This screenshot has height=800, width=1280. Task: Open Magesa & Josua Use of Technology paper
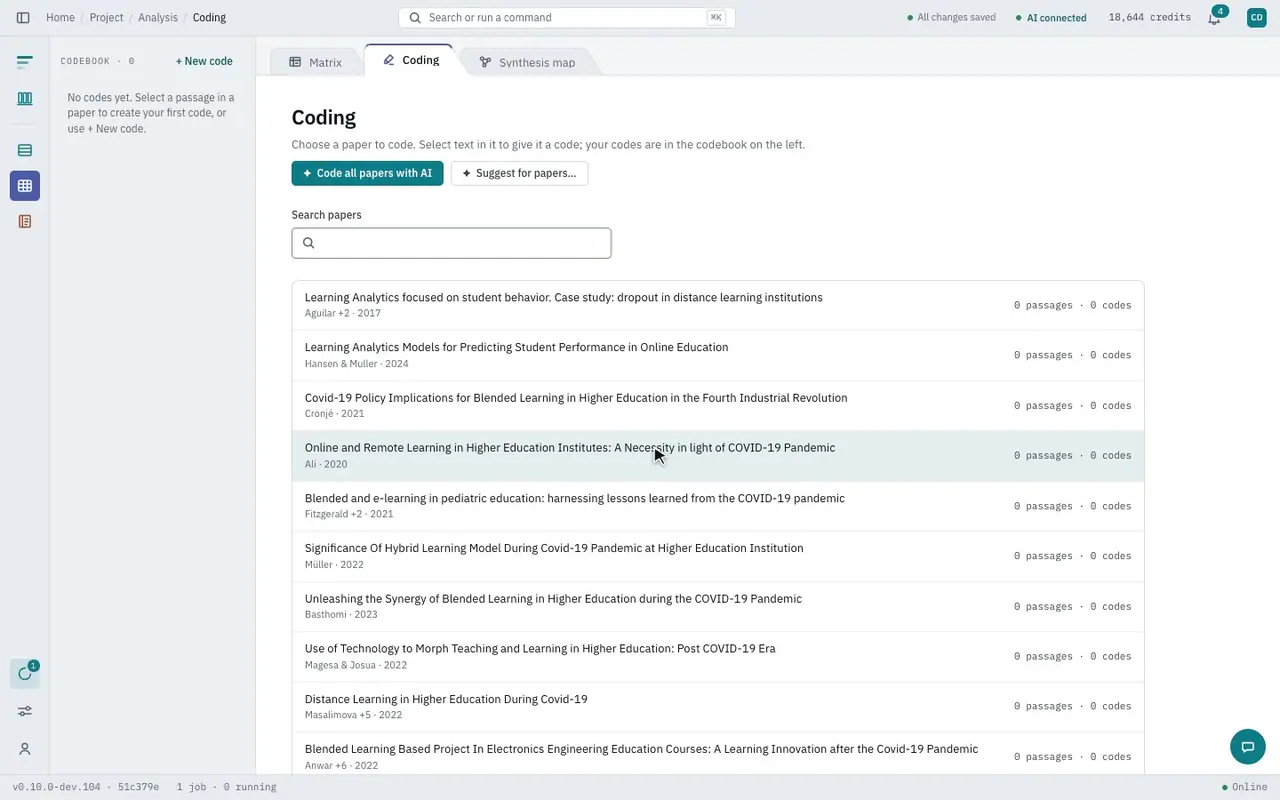(718, 656)
